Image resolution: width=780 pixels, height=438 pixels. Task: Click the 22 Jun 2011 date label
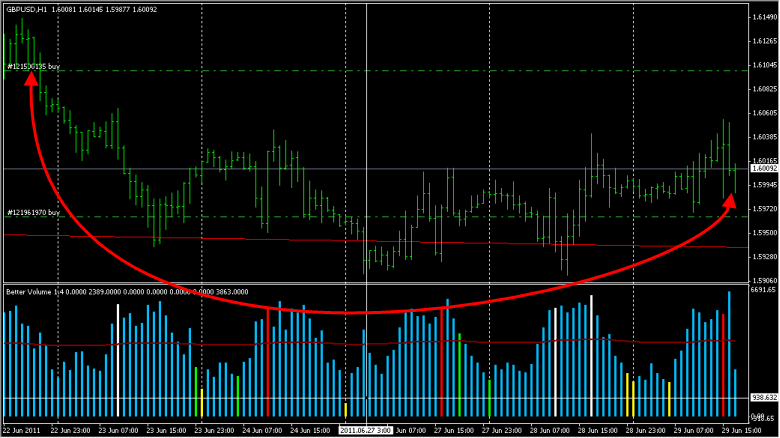pos(21,430)
